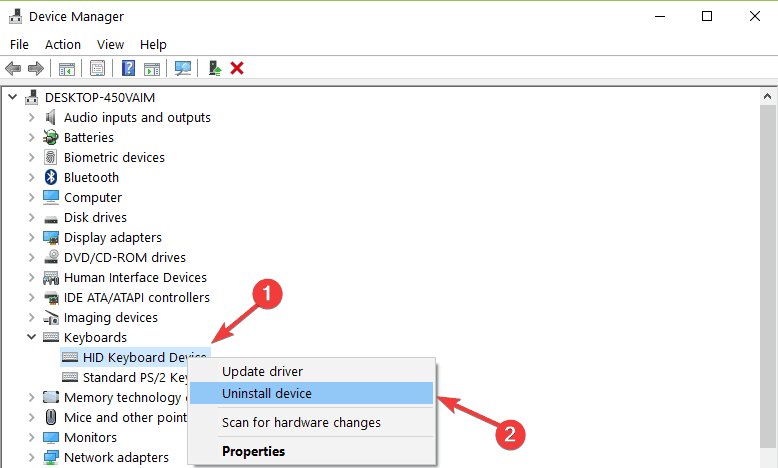Click the Computer category monitor icon
Viewport: 778px width, 468px height.
(x=51, y=197)
